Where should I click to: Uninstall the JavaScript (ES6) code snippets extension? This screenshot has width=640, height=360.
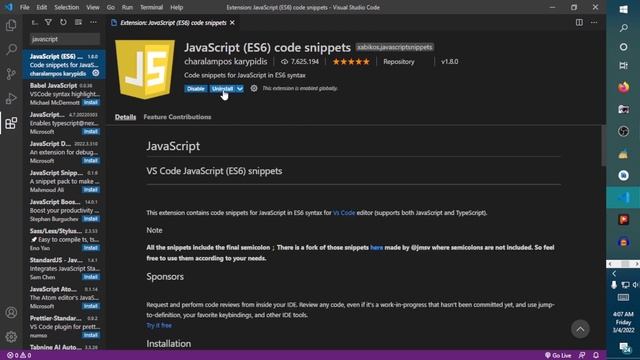click(222, 89)
